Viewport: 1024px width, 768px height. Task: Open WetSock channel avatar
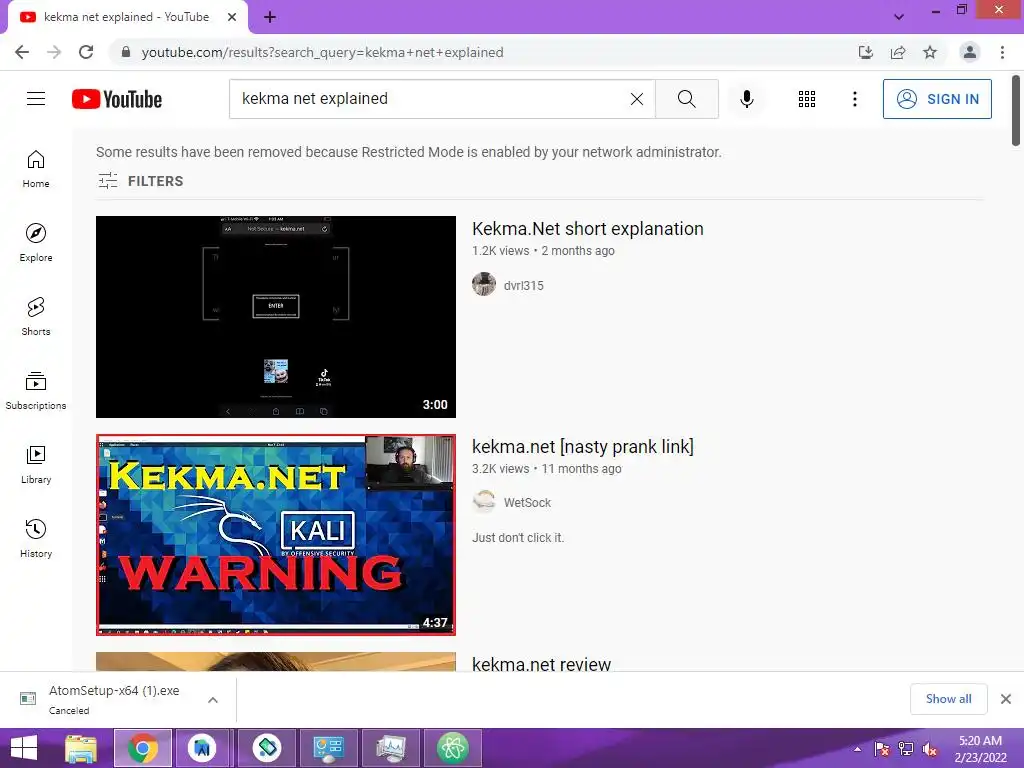[x=484, y=502]
